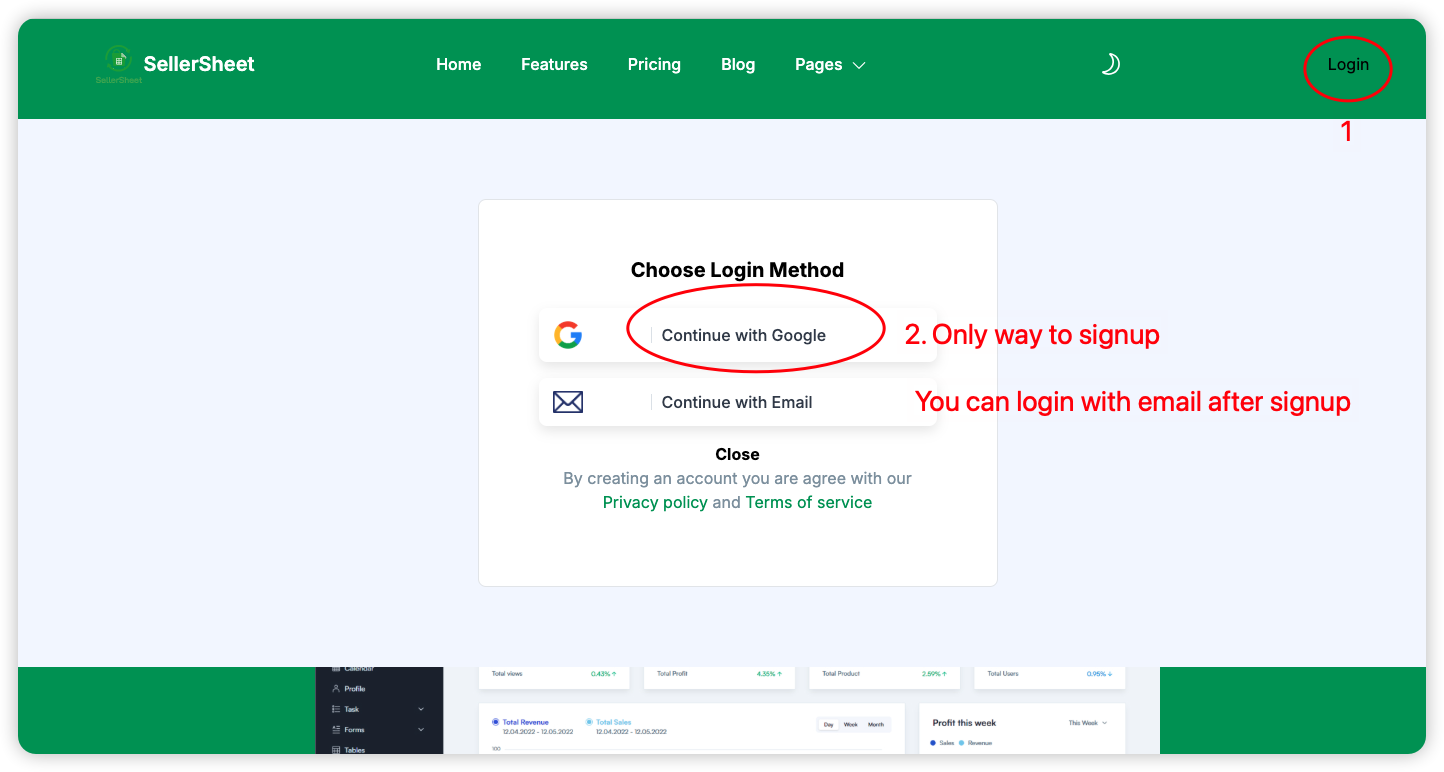Select the Profile icon in the sidebar

tap(336, 686)
